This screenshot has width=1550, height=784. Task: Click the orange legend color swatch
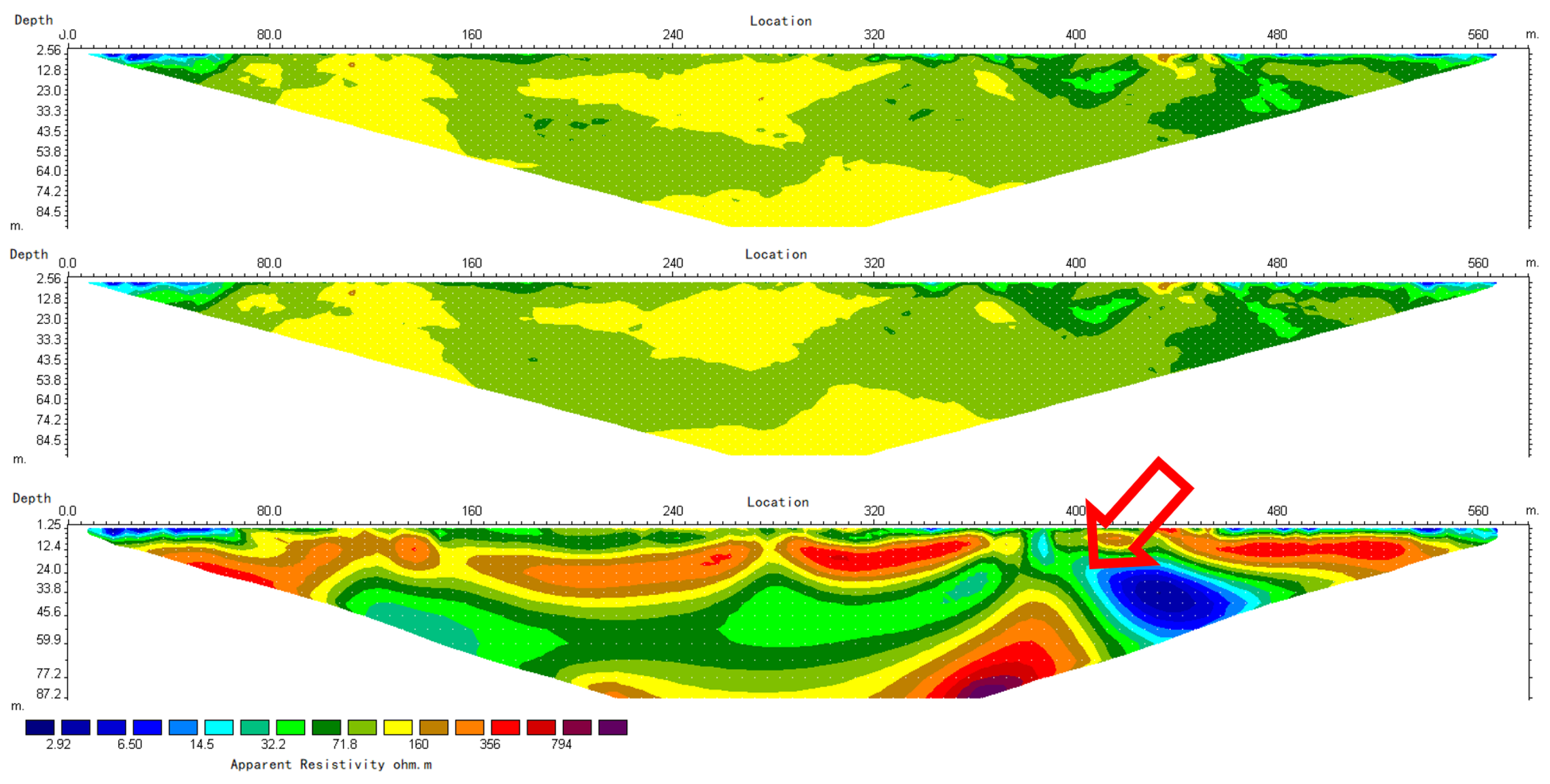469,727
